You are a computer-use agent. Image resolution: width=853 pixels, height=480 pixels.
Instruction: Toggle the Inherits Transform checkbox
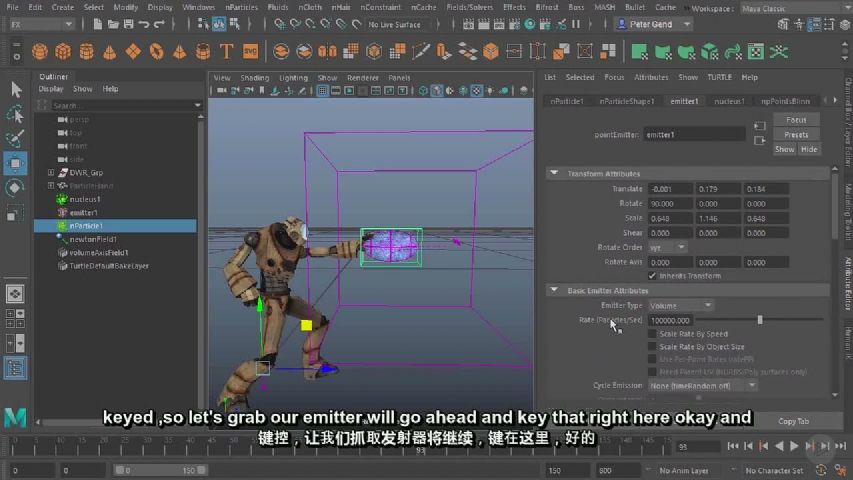(652, 276)
